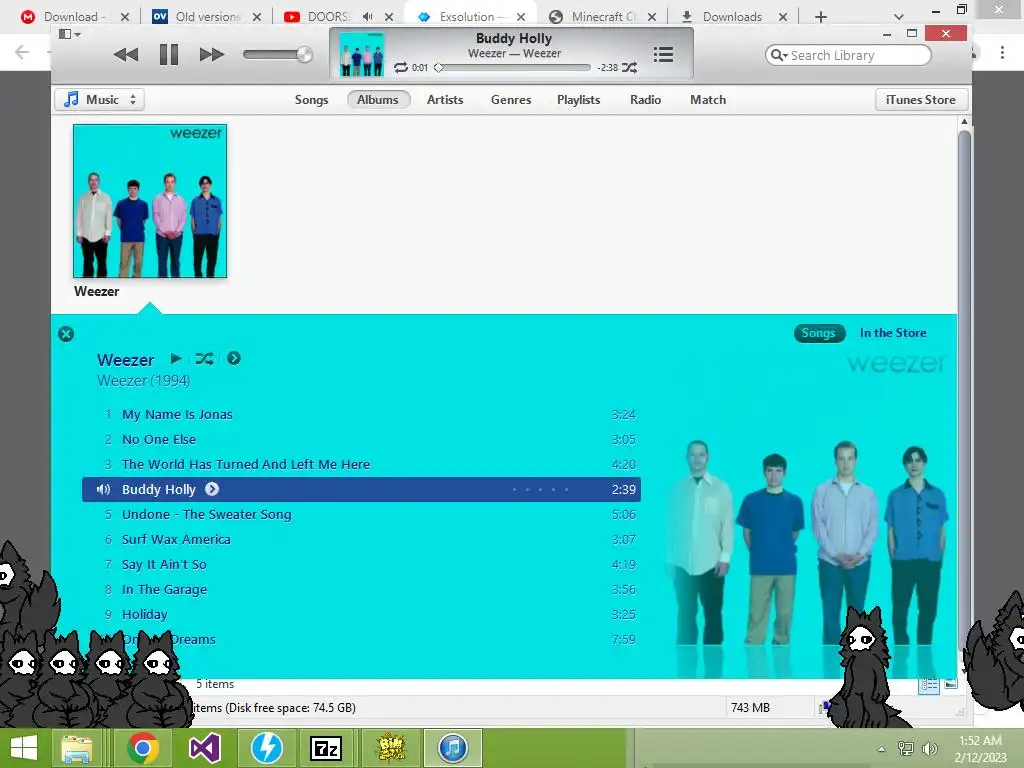Click the speaker icon on the Buddy Holly row
Viewport: 1024px width, 768px height.
(x=103, y=489)
